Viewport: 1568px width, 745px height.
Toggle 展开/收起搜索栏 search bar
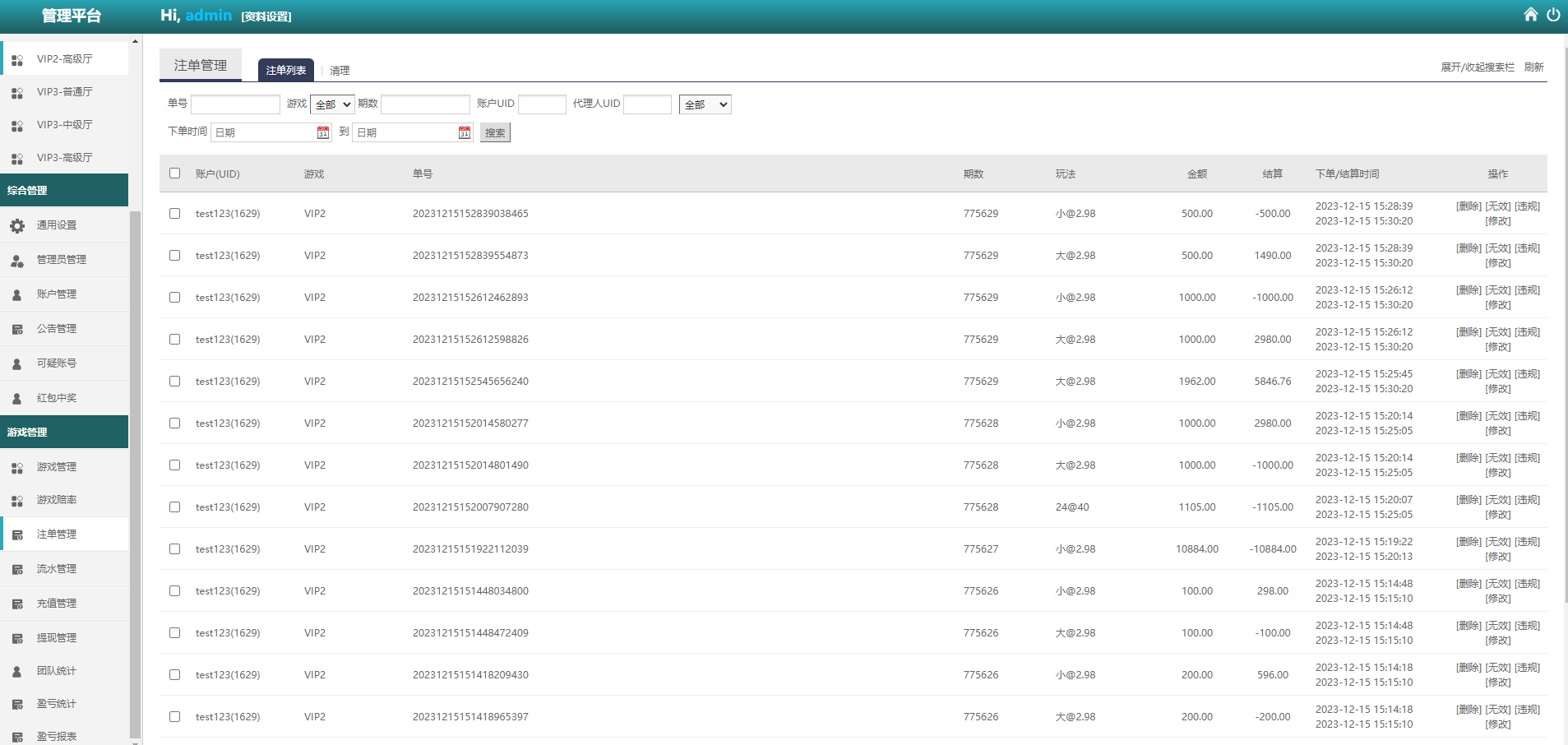(x=1477, y=67)
